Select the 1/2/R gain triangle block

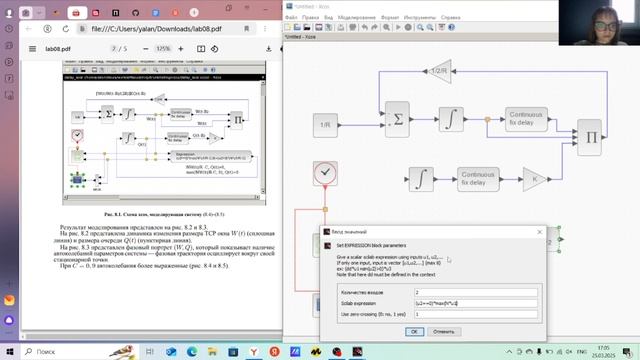[439, 71]
